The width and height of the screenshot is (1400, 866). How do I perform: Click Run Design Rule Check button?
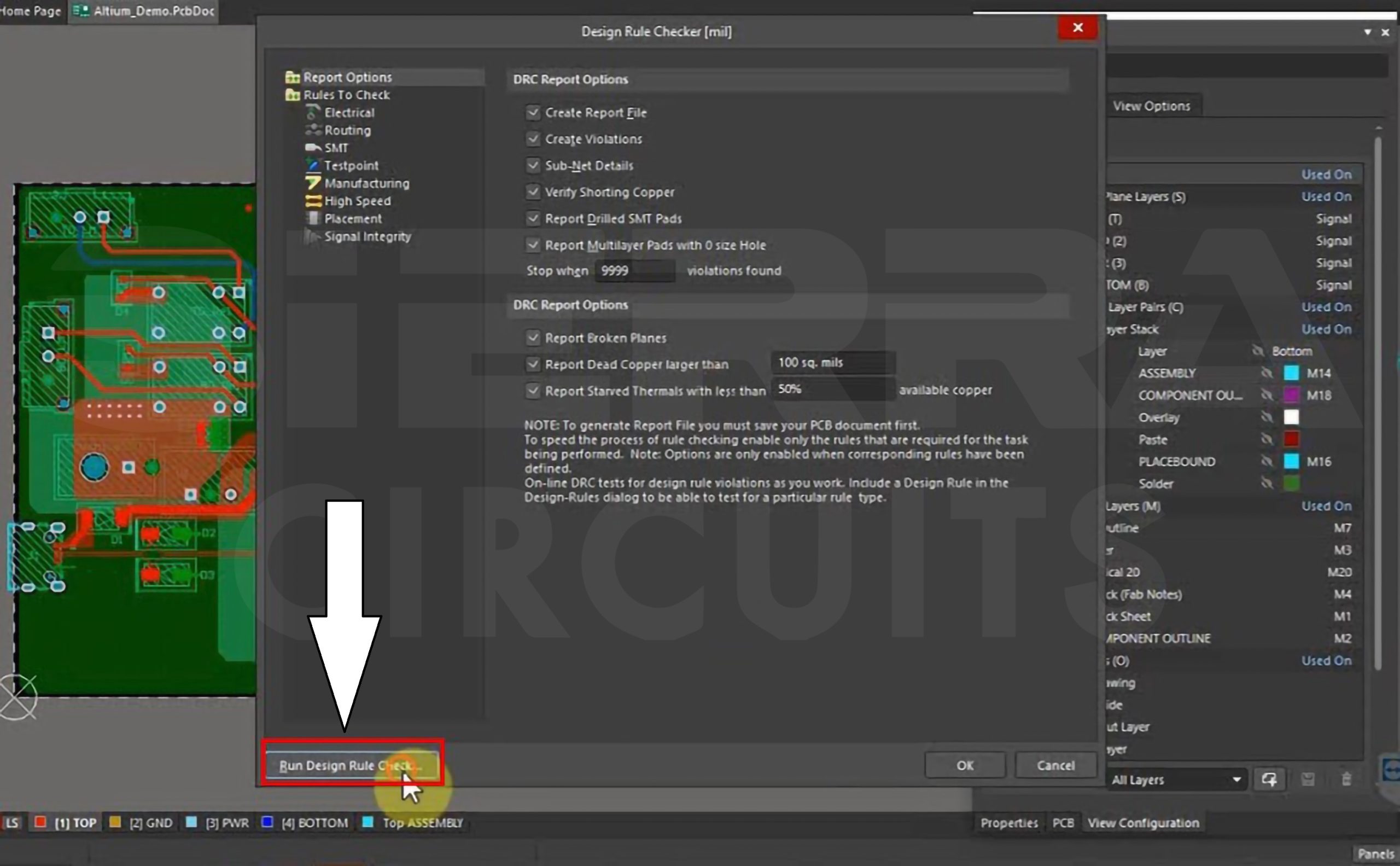point(350,765)
